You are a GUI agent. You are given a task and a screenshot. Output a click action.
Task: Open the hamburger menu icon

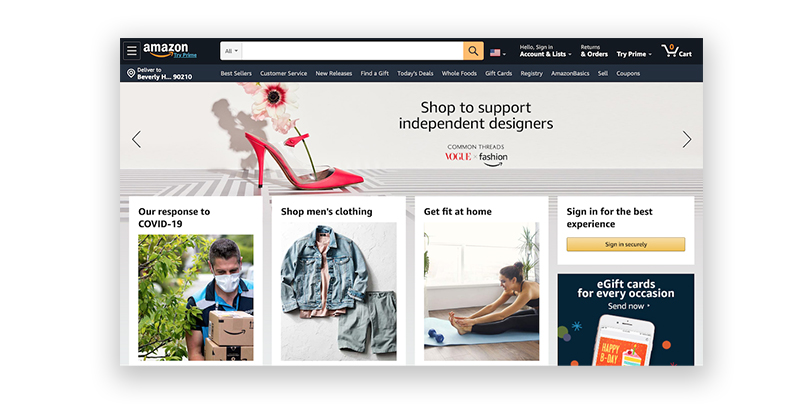132,51
